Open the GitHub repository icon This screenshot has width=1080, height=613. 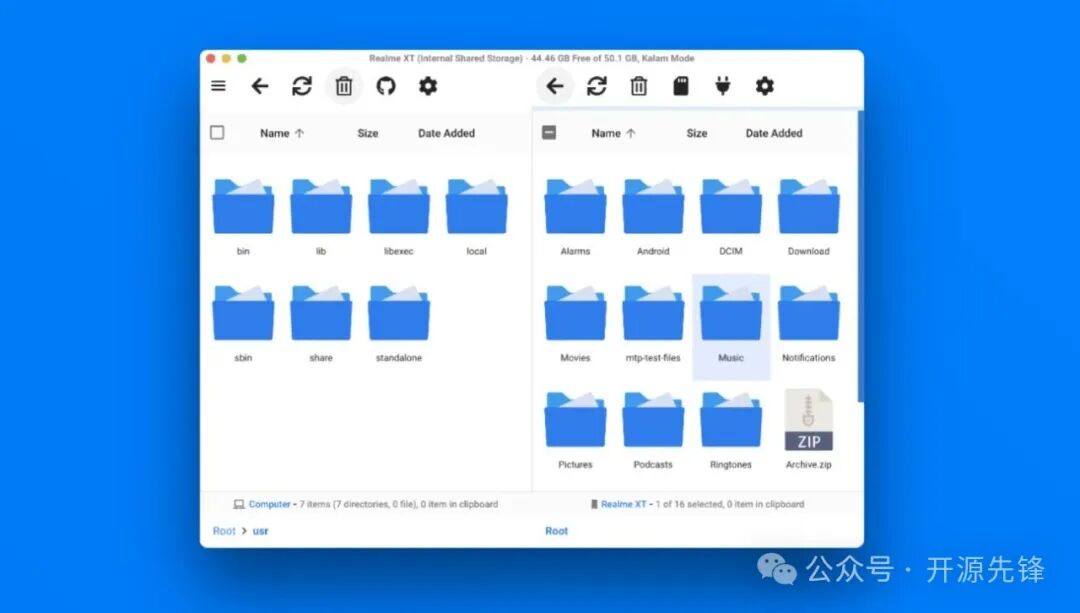(x=386, y=86)
